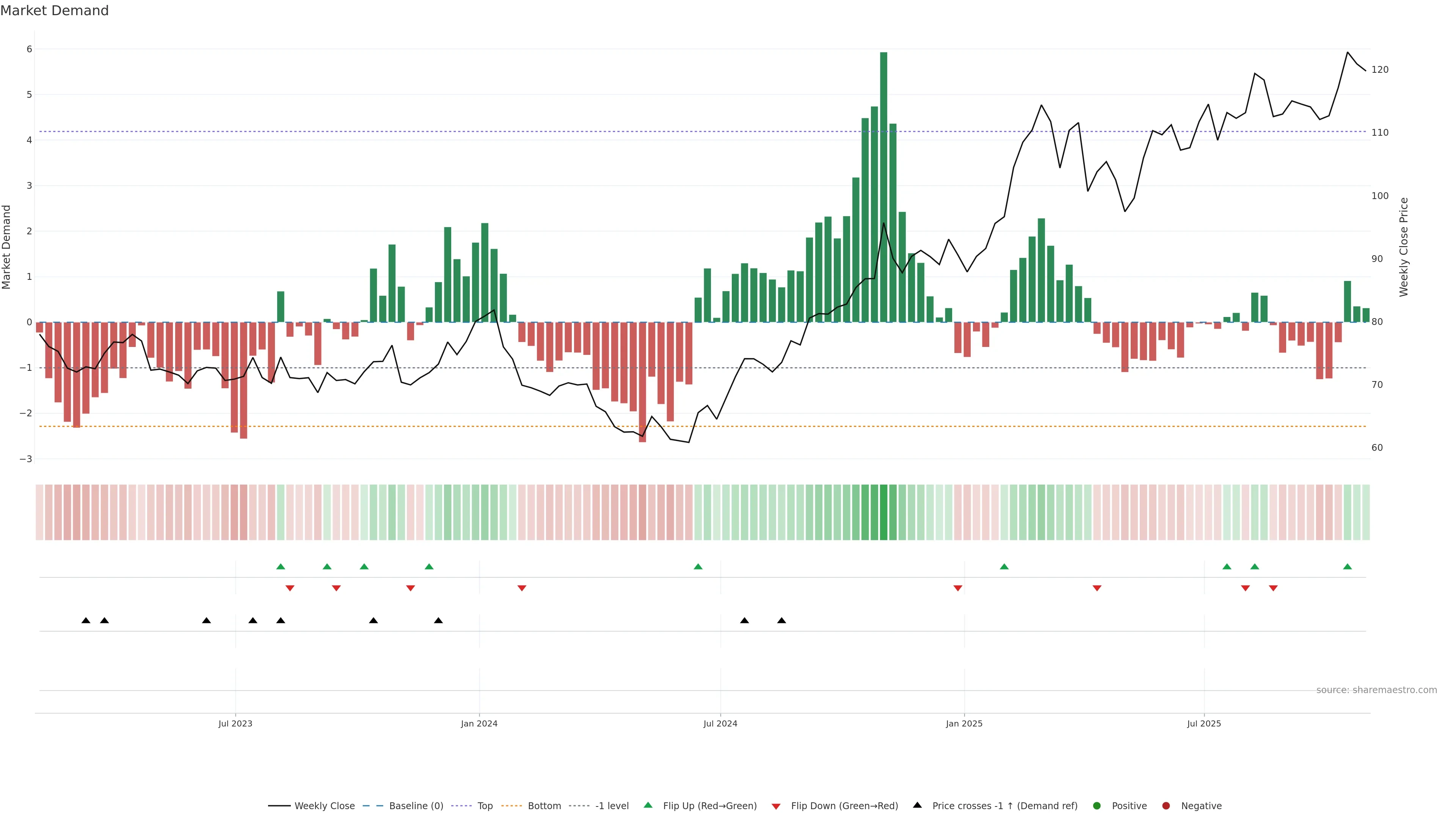
Task: Click black Price crosses -1 legend triangle
Action: (x=917, y=805)
